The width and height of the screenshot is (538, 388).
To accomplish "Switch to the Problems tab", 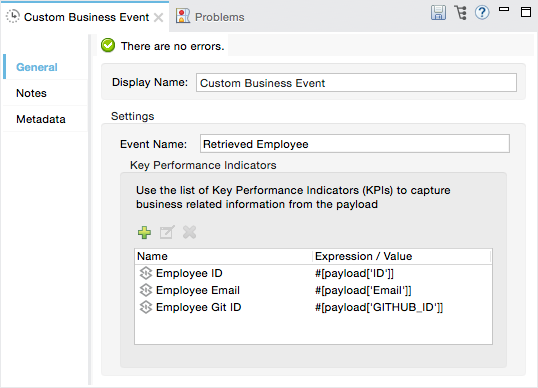I will pos(210,16).
